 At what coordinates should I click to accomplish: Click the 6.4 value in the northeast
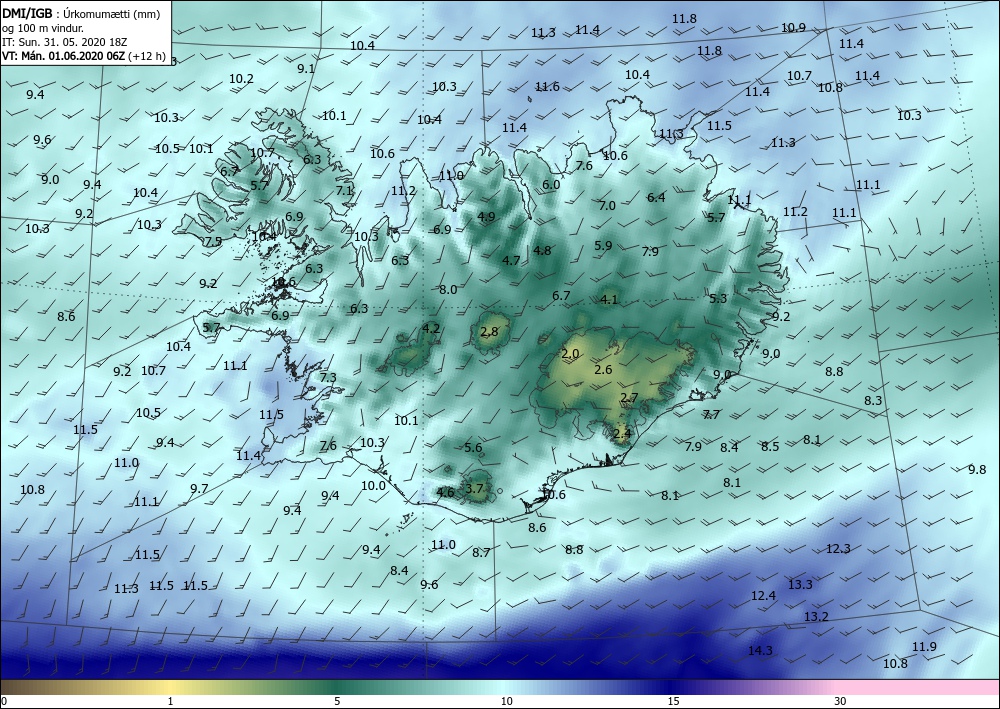pyautogui.click(x=656, y=197)
